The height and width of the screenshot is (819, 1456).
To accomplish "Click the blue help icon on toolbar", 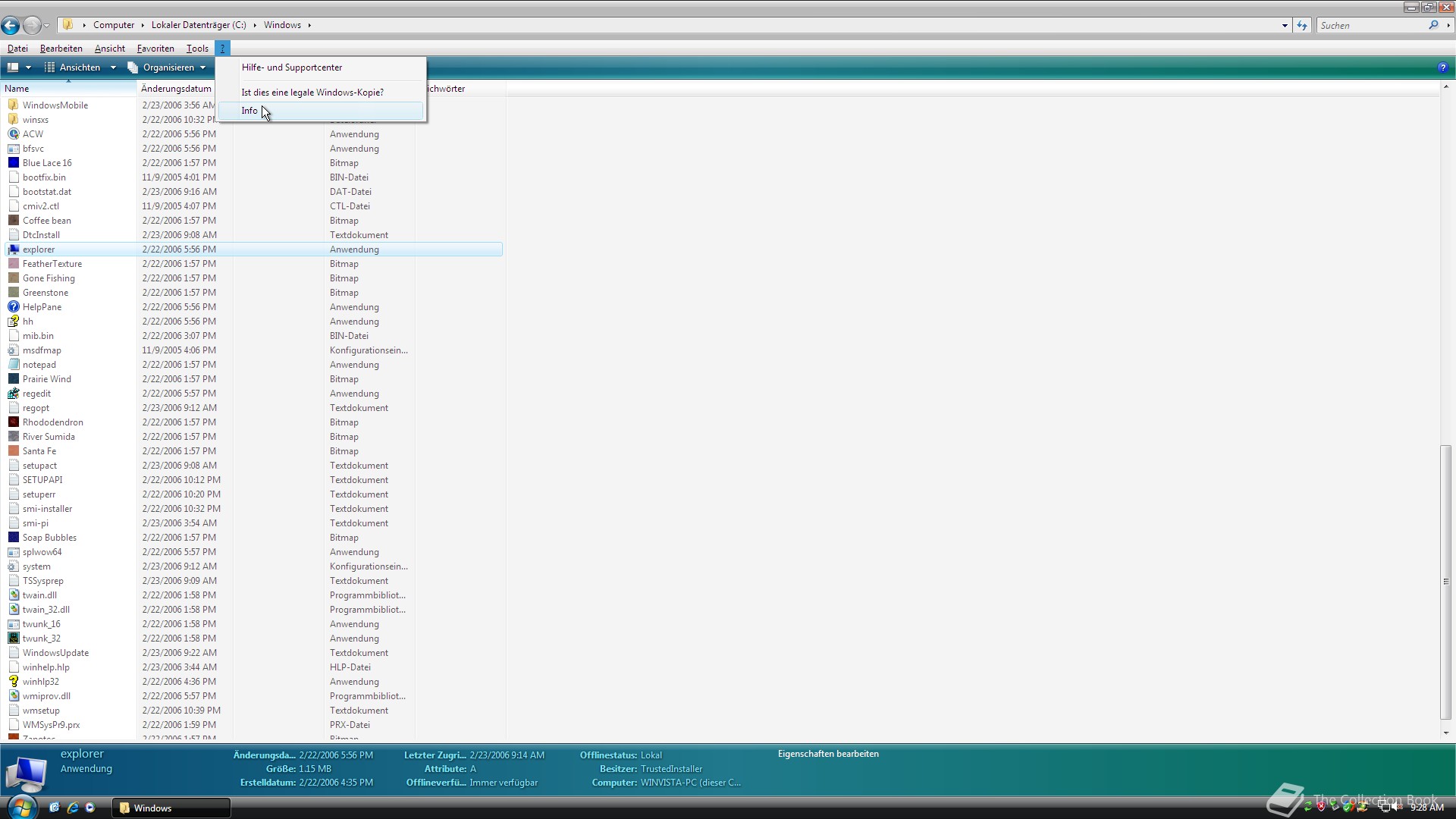I will 1442,67.
